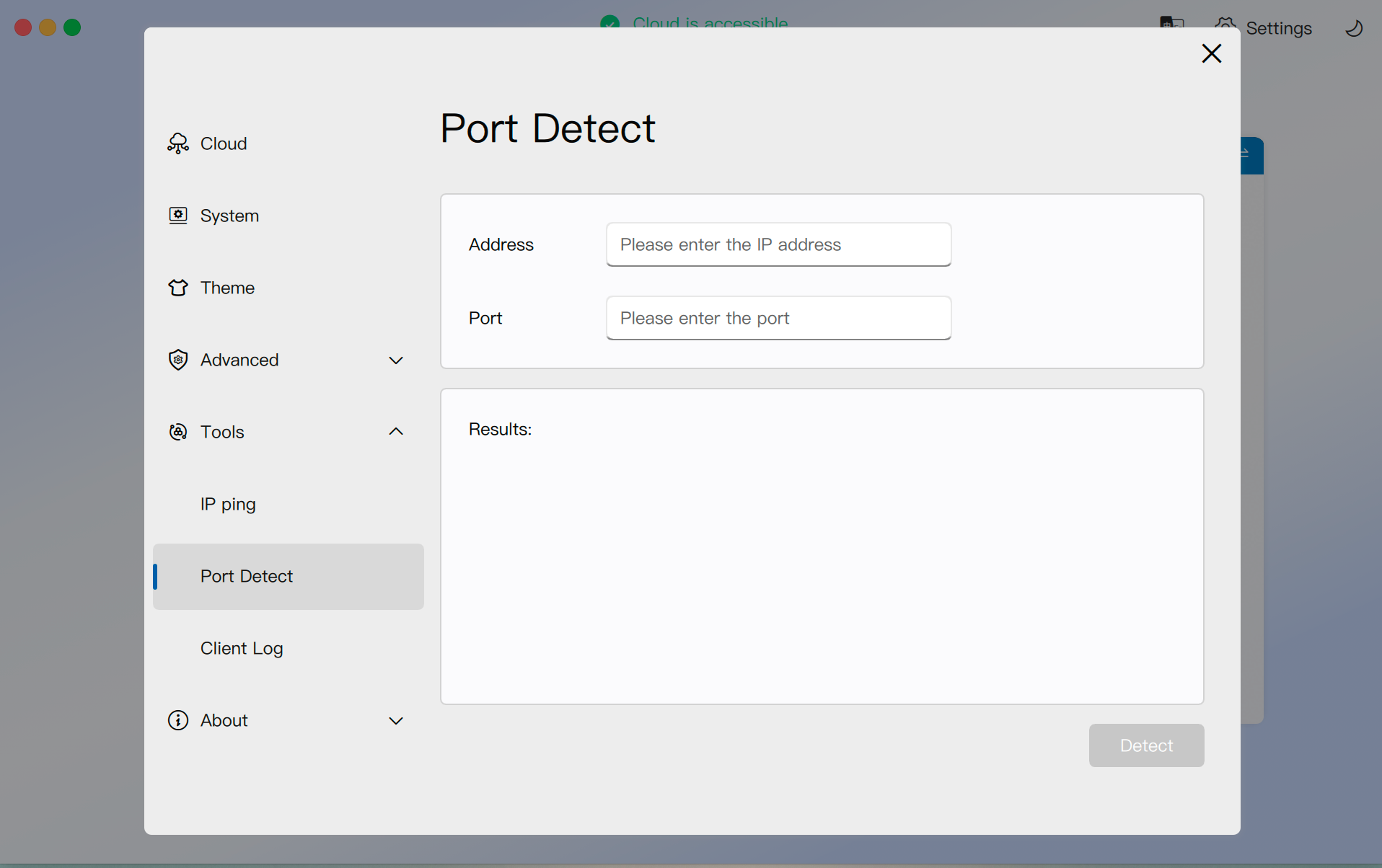Image resolution: width=1382 pixels, height=868 pixels.
Task: Click the language translate icon in the top bar
Action: [x=1171, y=22]
